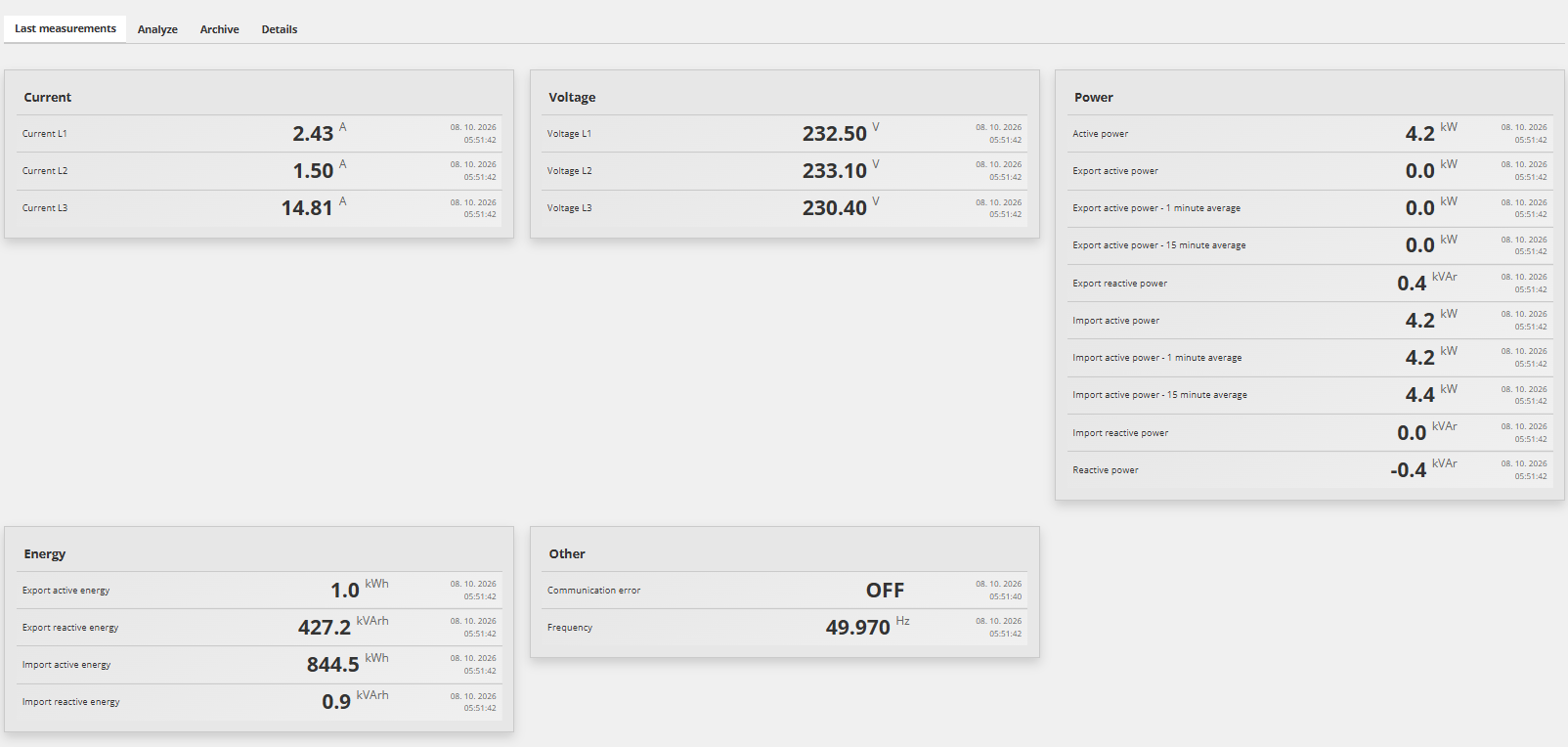Select Import active power 15 minute average
The width and height of the screenshot is (1568, 747).
(x=1310, y=395)
